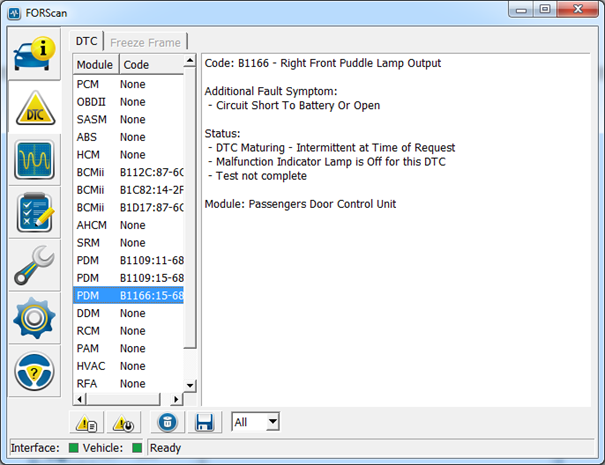The image size is (605, 465).
Task: Open the oscilloscope dashboard section
Action: pos(34,161)
